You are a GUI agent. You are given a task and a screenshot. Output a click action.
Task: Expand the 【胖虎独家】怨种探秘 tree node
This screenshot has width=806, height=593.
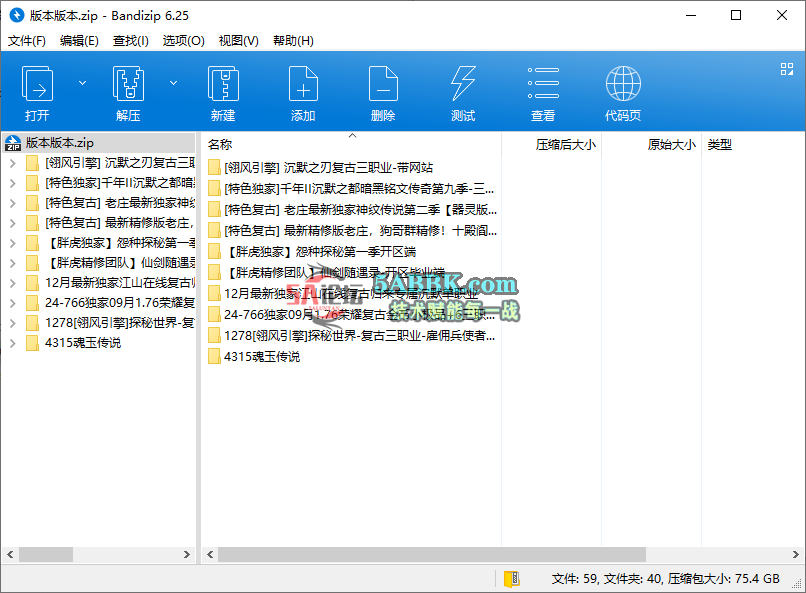(x=13, y=243)
